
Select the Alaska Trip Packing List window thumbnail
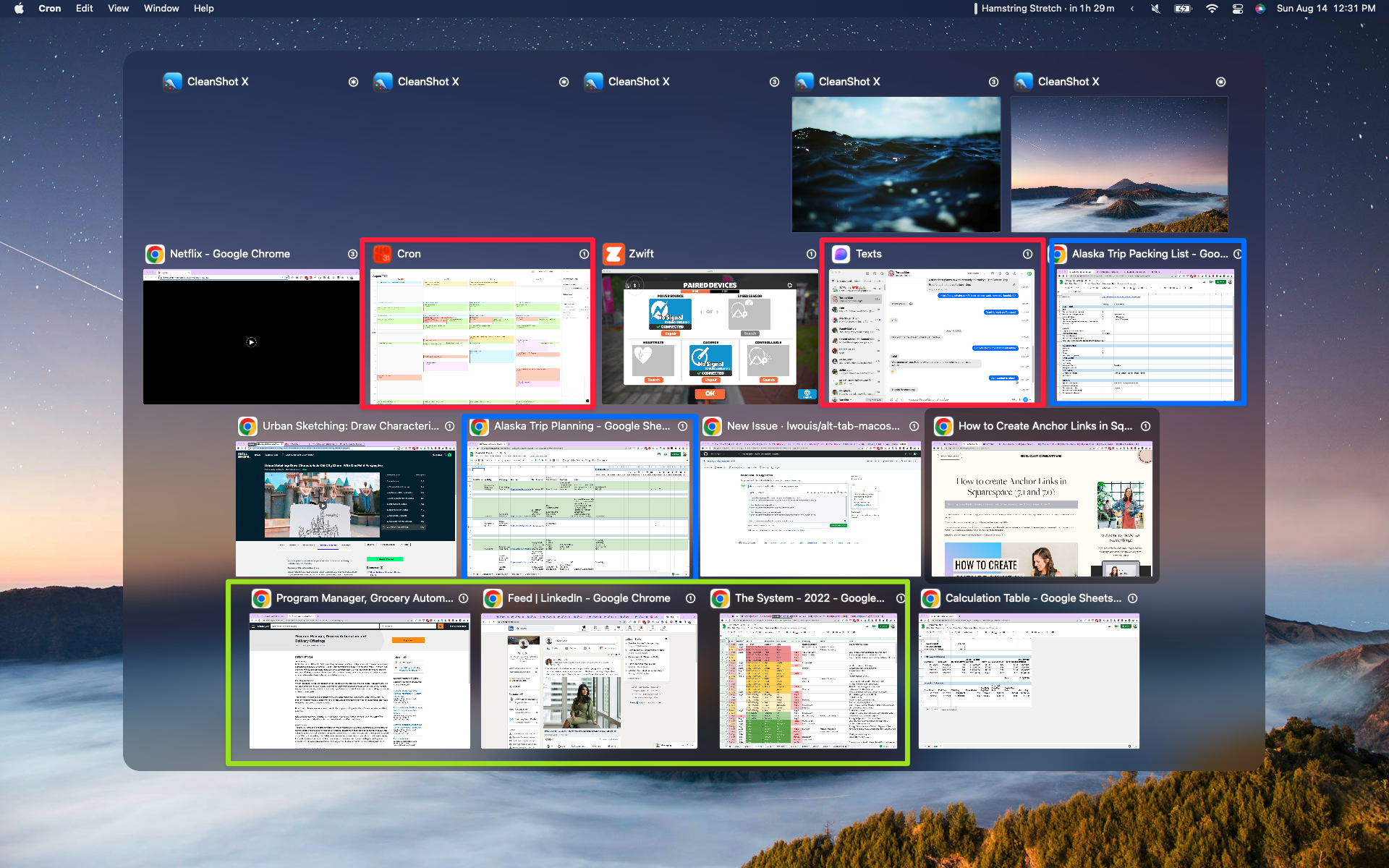(1145, 335)
